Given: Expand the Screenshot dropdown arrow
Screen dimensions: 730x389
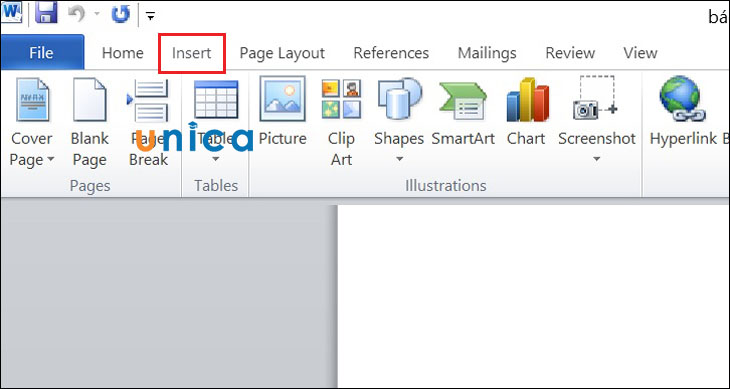Looking at the screenshot, I should pyautogui.click(x=596, y=160).
